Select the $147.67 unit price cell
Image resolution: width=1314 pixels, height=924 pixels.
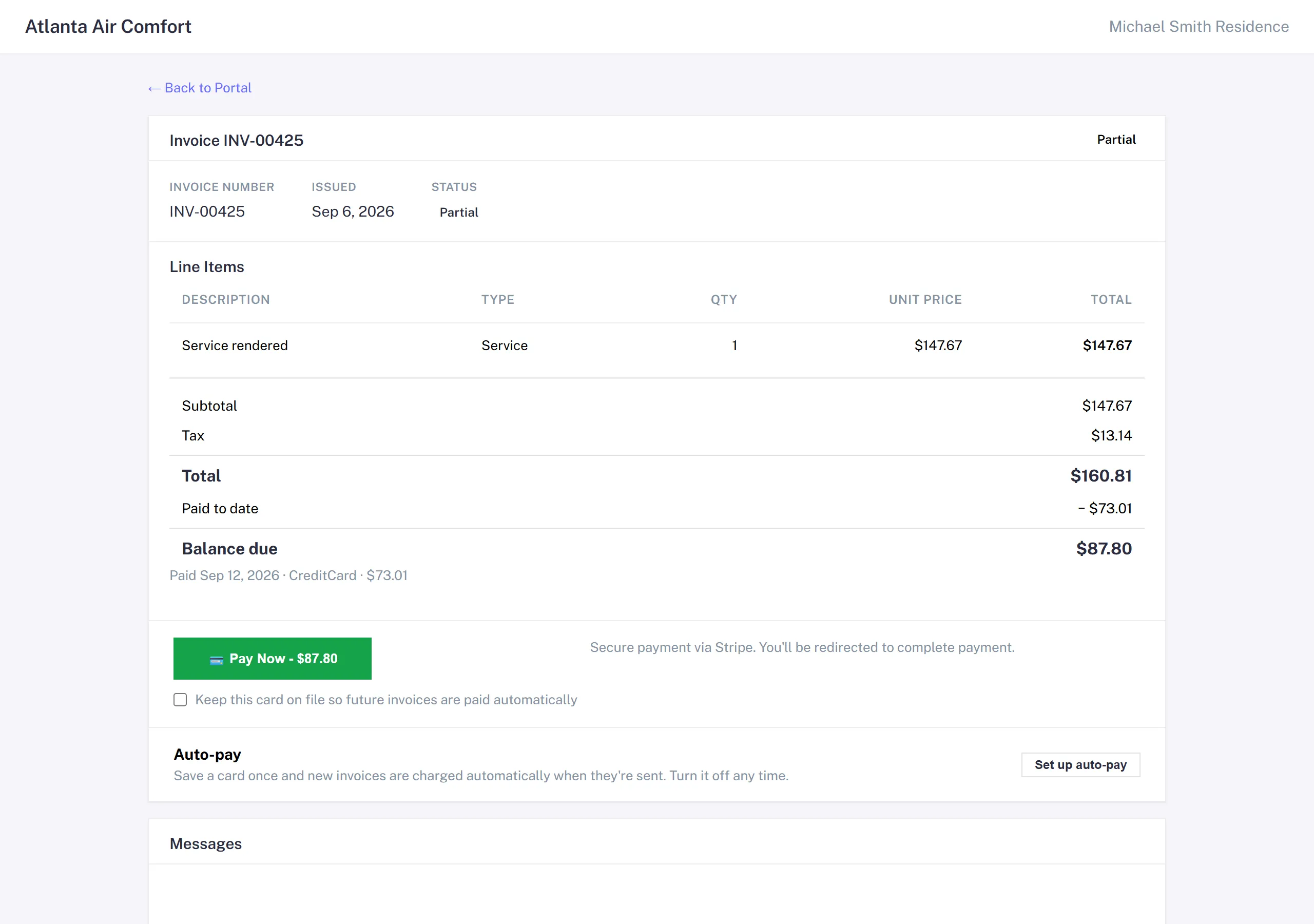click(937, 345)
